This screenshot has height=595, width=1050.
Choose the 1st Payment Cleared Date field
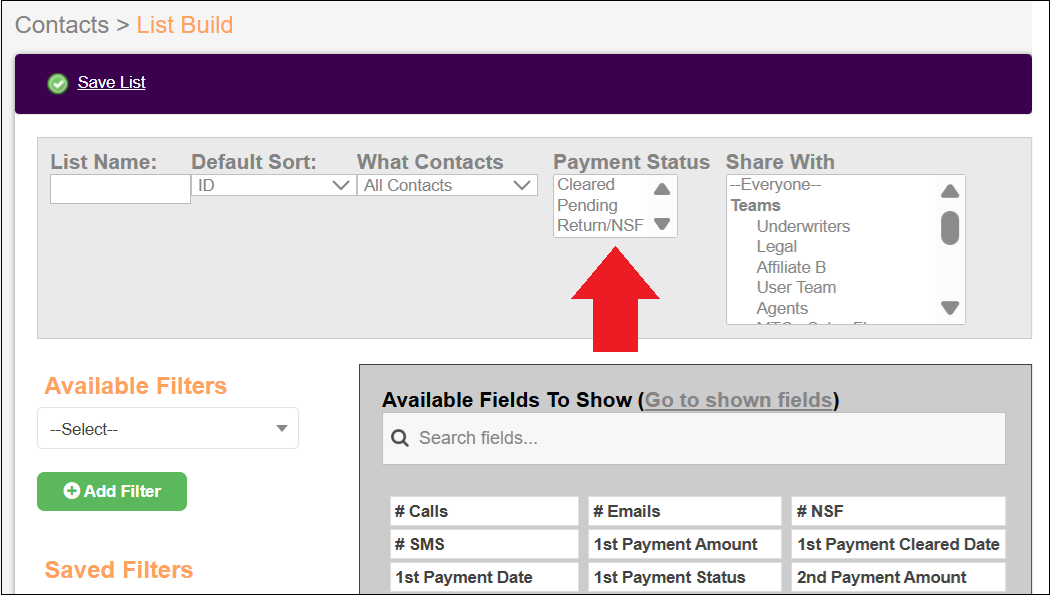point(899,544)
